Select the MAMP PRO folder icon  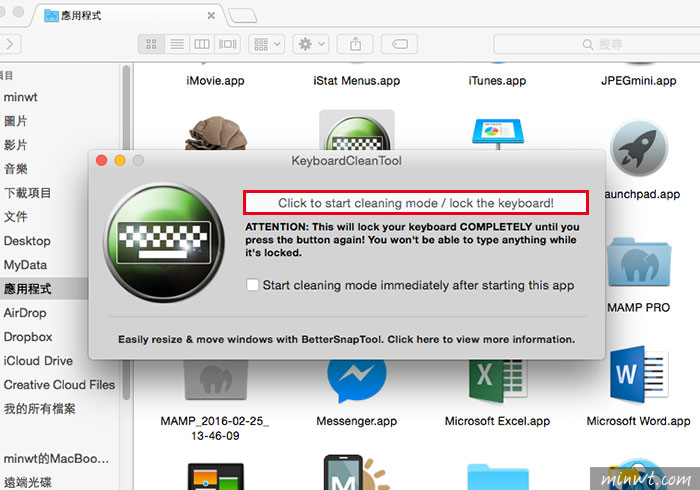[x=638, y=262]
